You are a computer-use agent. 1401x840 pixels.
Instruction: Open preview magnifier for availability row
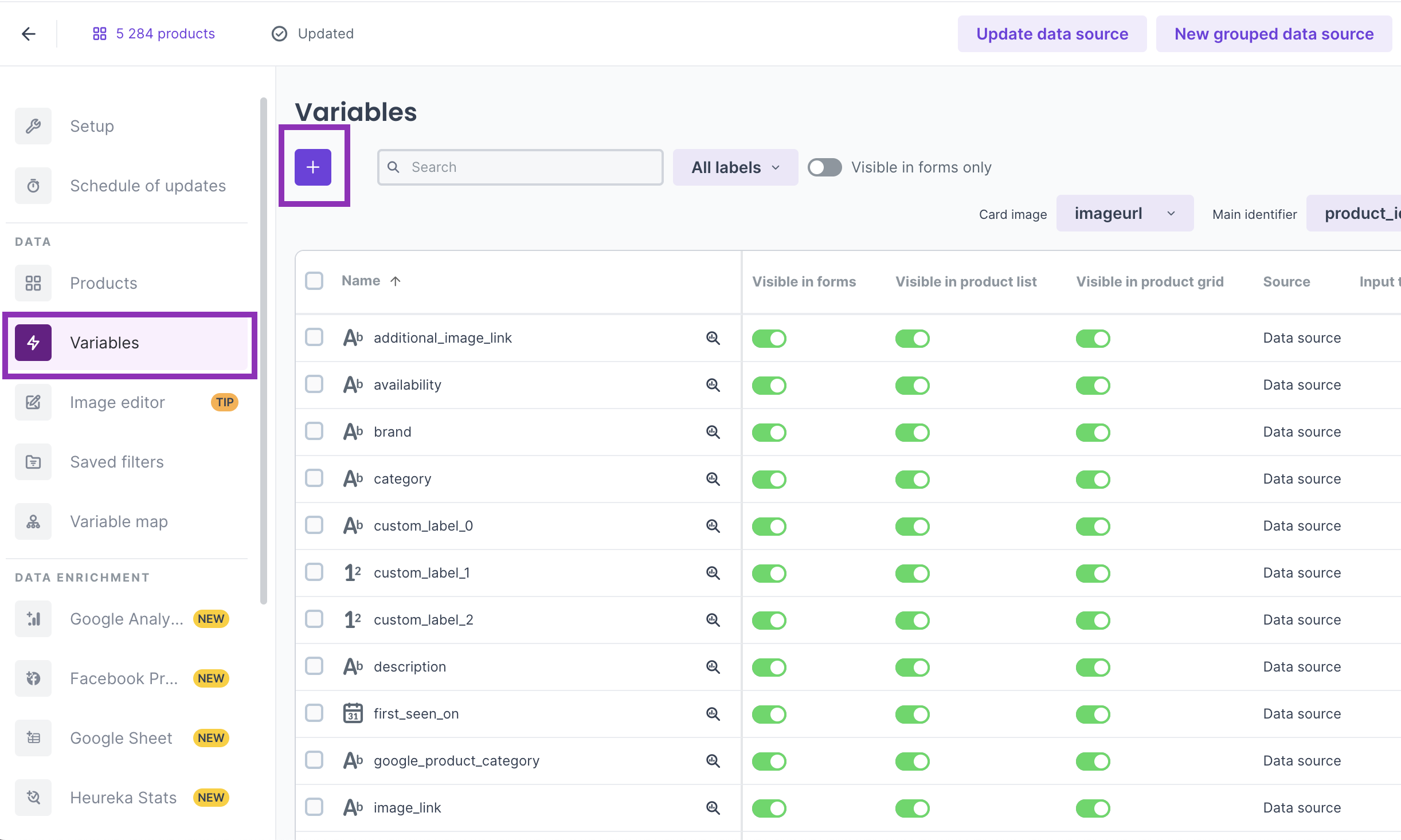click(x=713, y=385)
